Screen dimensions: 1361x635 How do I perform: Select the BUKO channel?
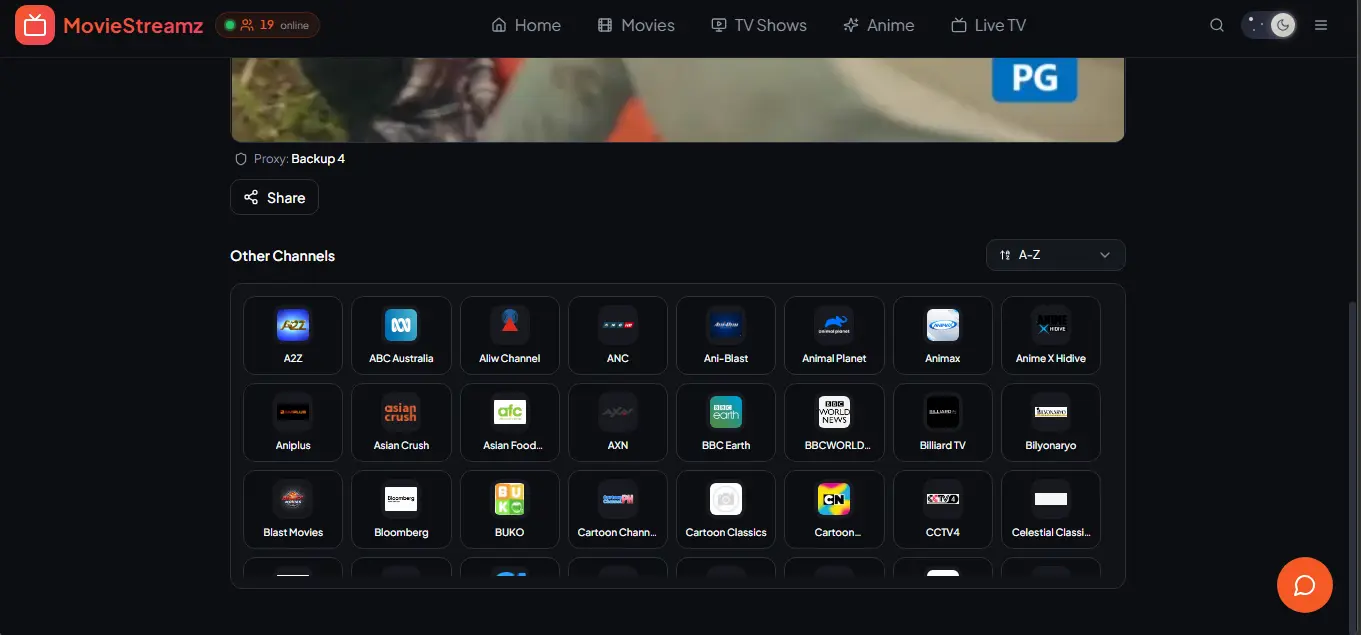[x=510, y=509]
